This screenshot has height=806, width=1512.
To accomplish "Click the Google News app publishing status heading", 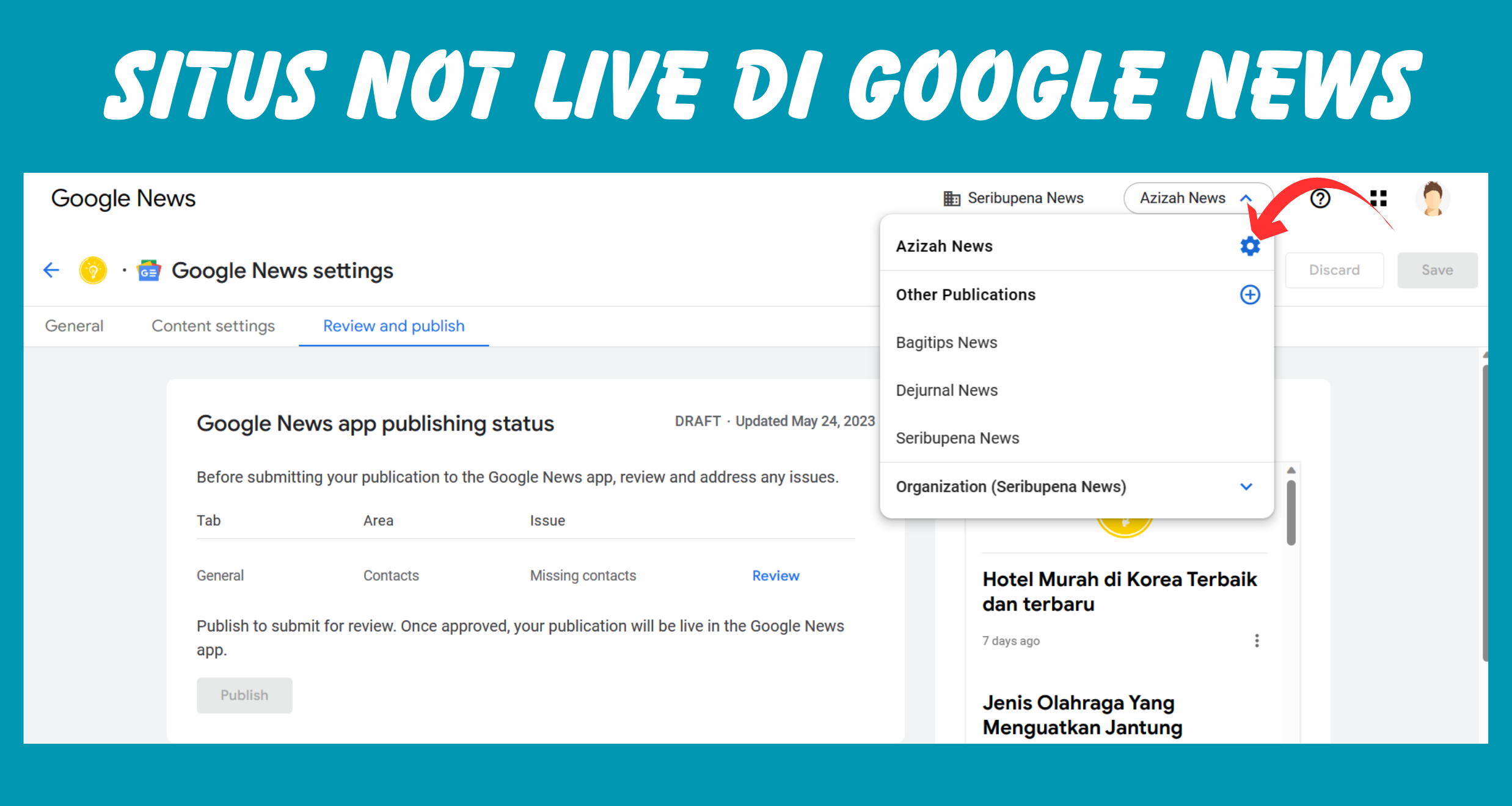I will pos(375,424).
